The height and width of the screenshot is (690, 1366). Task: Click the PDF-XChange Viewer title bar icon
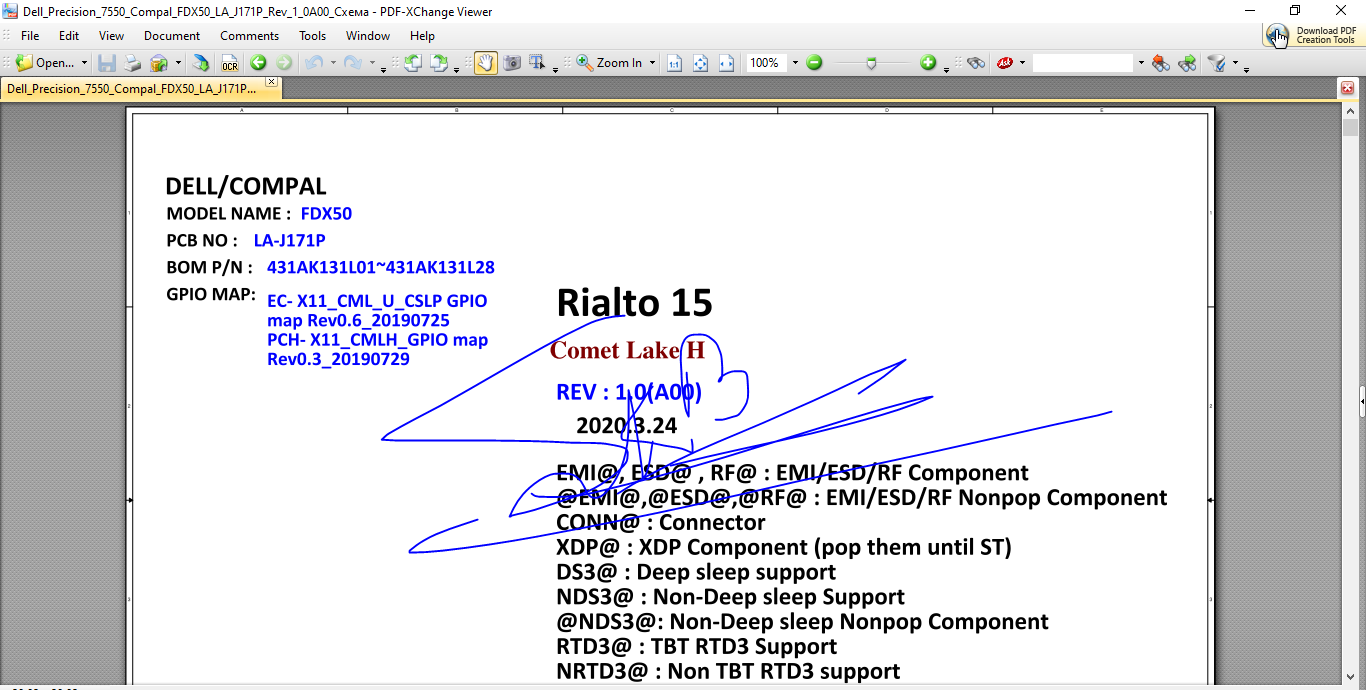pyautogui.click(x=11, y=11)
